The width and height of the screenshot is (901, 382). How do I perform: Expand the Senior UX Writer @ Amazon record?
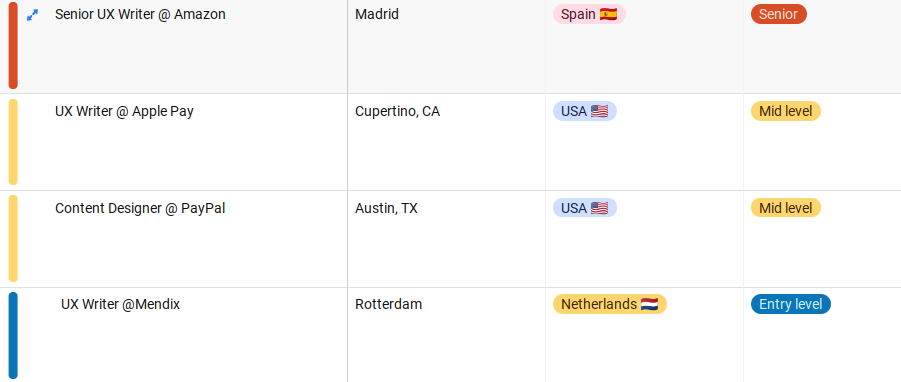coord(33,16)
